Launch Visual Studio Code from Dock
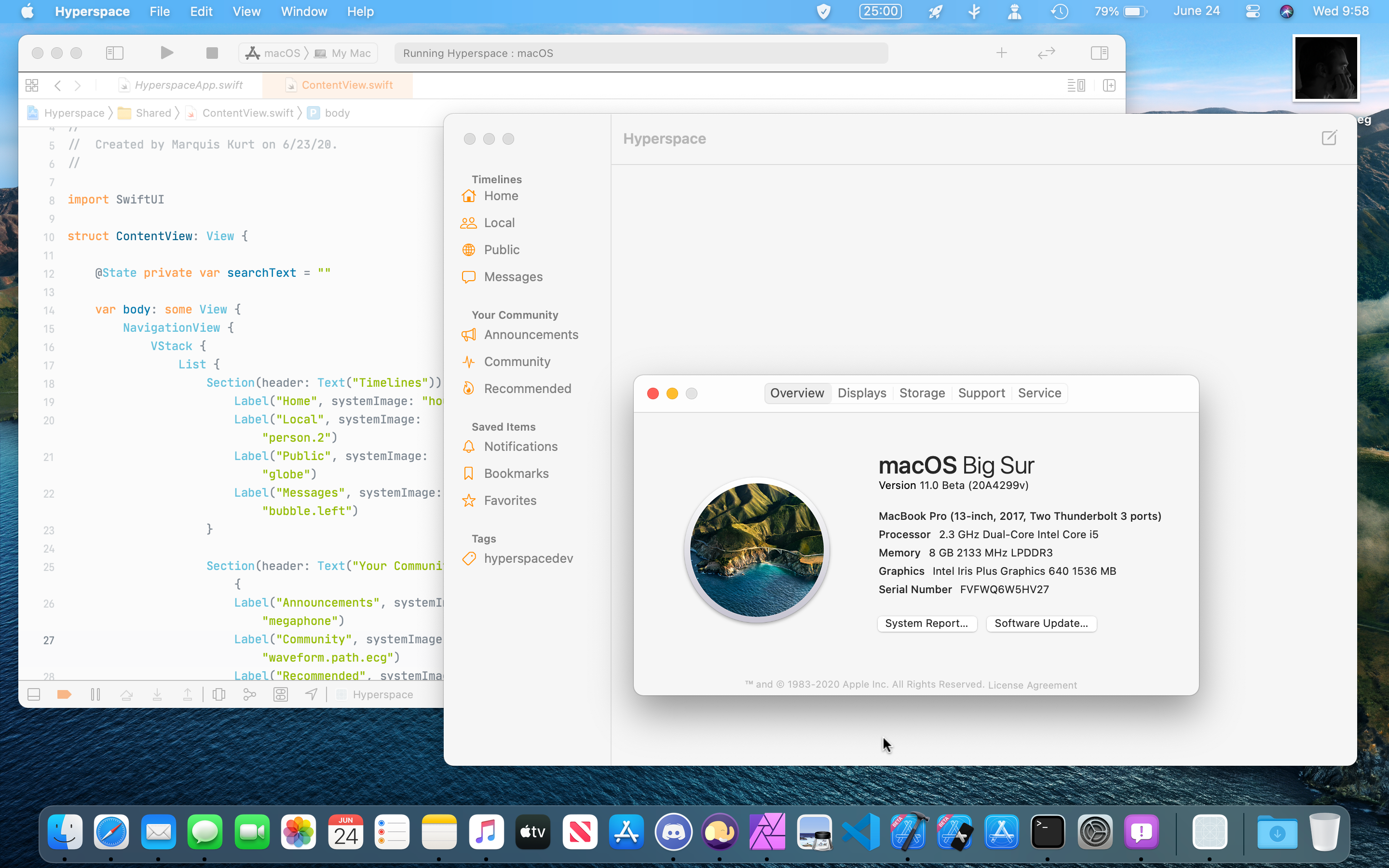The image size is (1389, 868). coord(861,831)
